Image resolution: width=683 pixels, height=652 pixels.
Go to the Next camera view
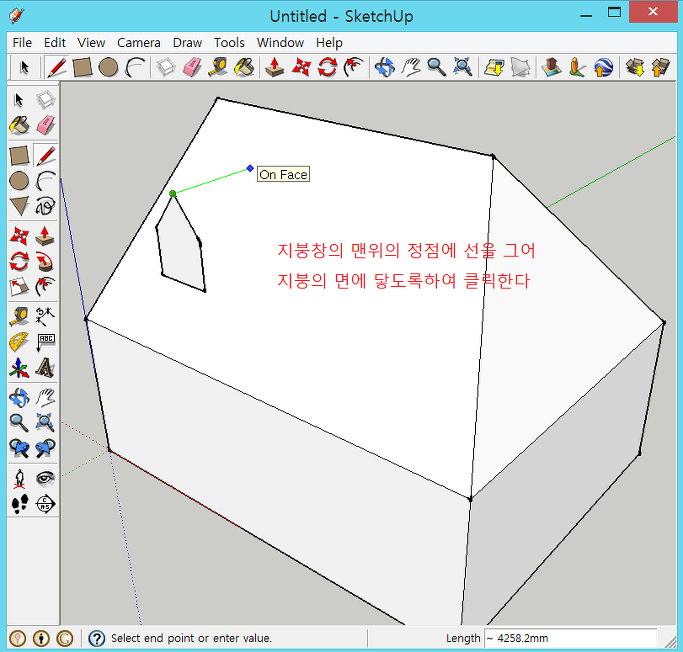(45, 448)
